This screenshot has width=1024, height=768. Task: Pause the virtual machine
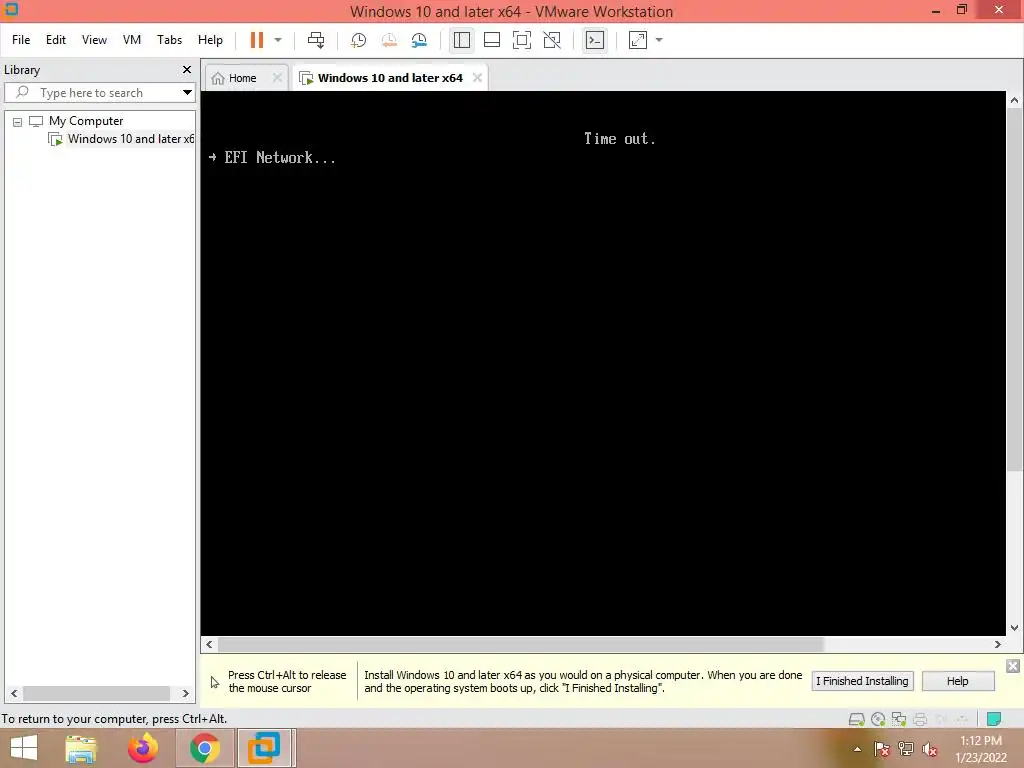(x=257, y=40)
